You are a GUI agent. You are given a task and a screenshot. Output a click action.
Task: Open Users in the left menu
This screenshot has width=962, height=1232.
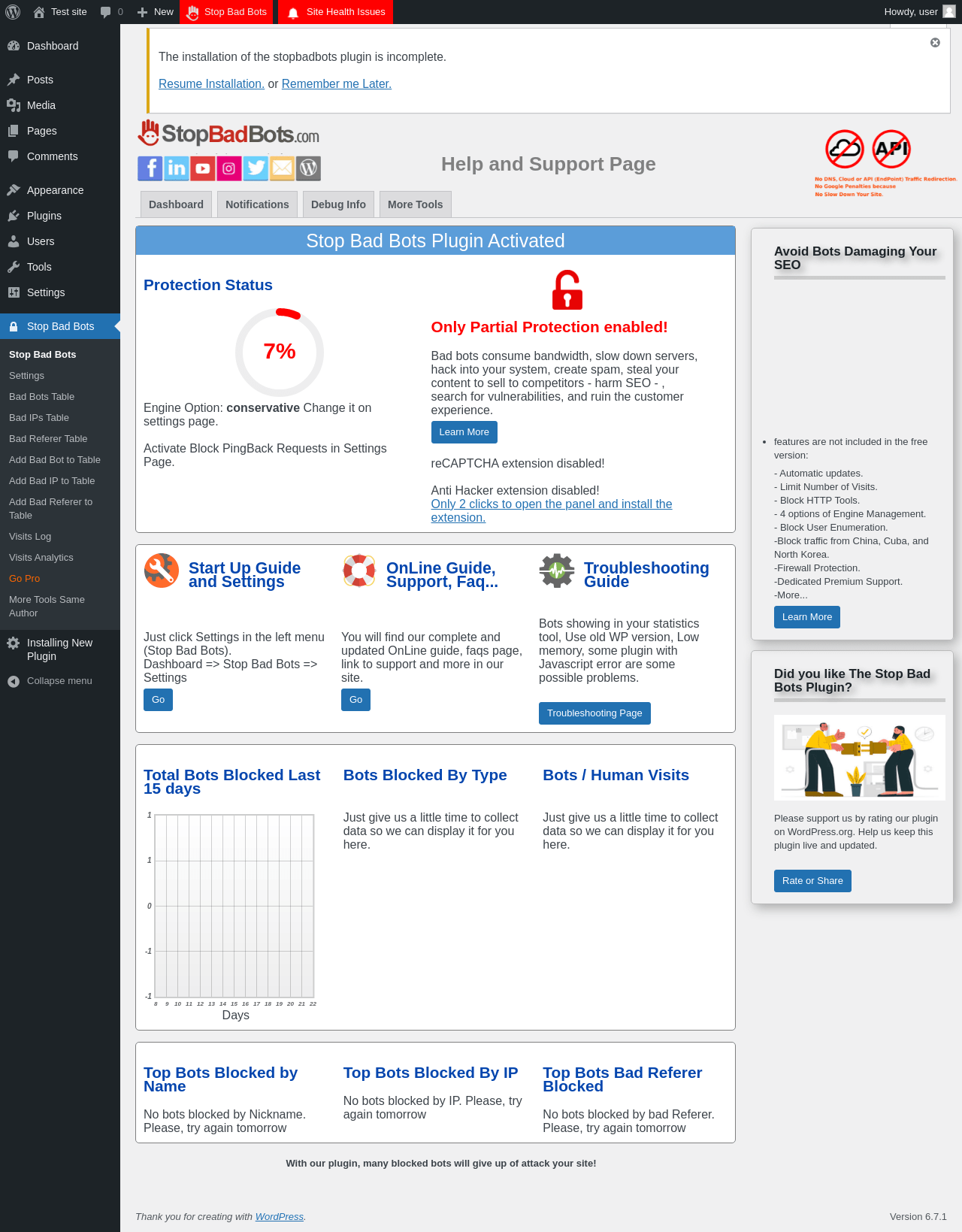pyautogui.click(x=60, y=241)
